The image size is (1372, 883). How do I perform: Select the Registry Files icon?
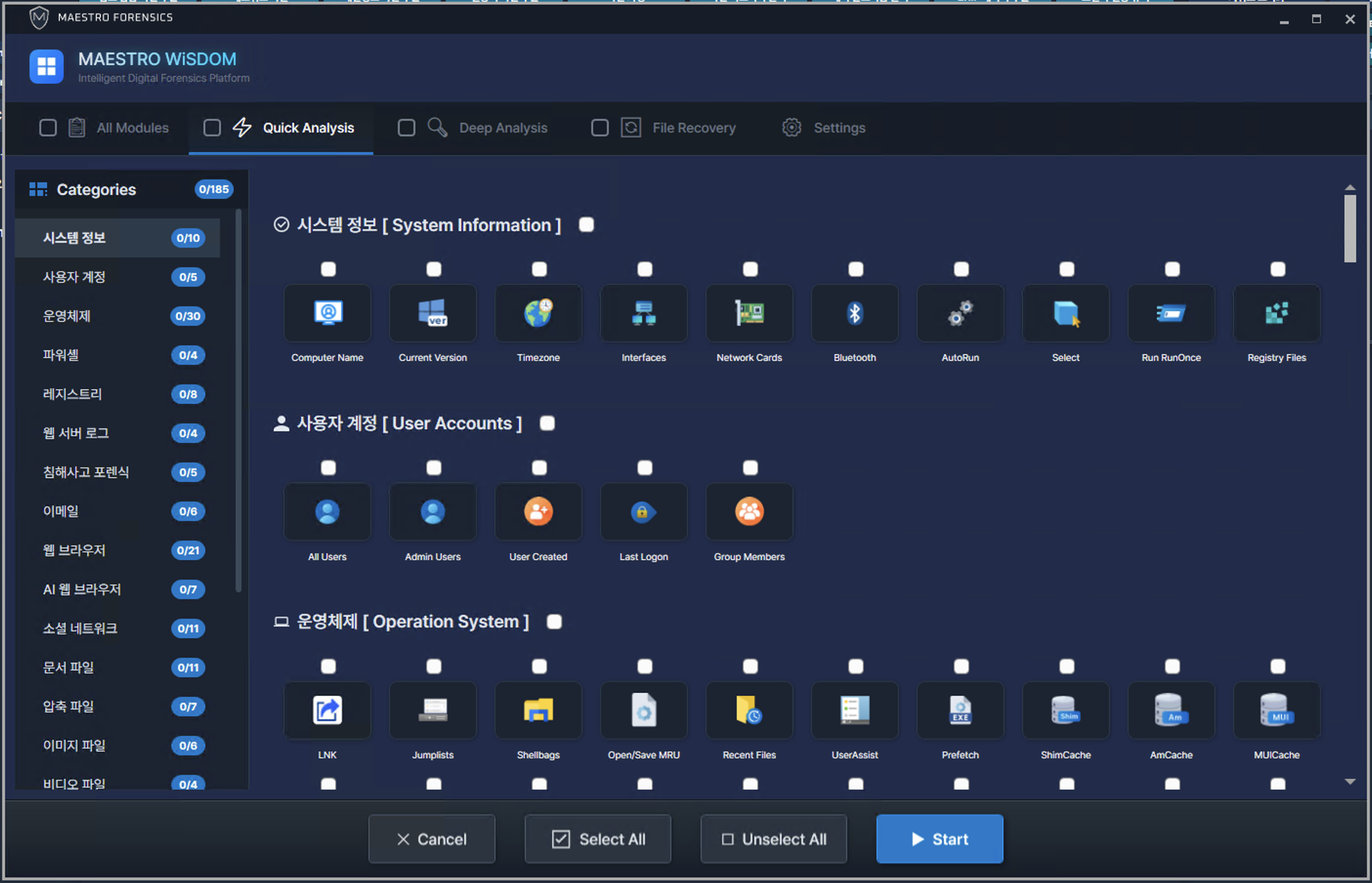tap(1276, 313)
